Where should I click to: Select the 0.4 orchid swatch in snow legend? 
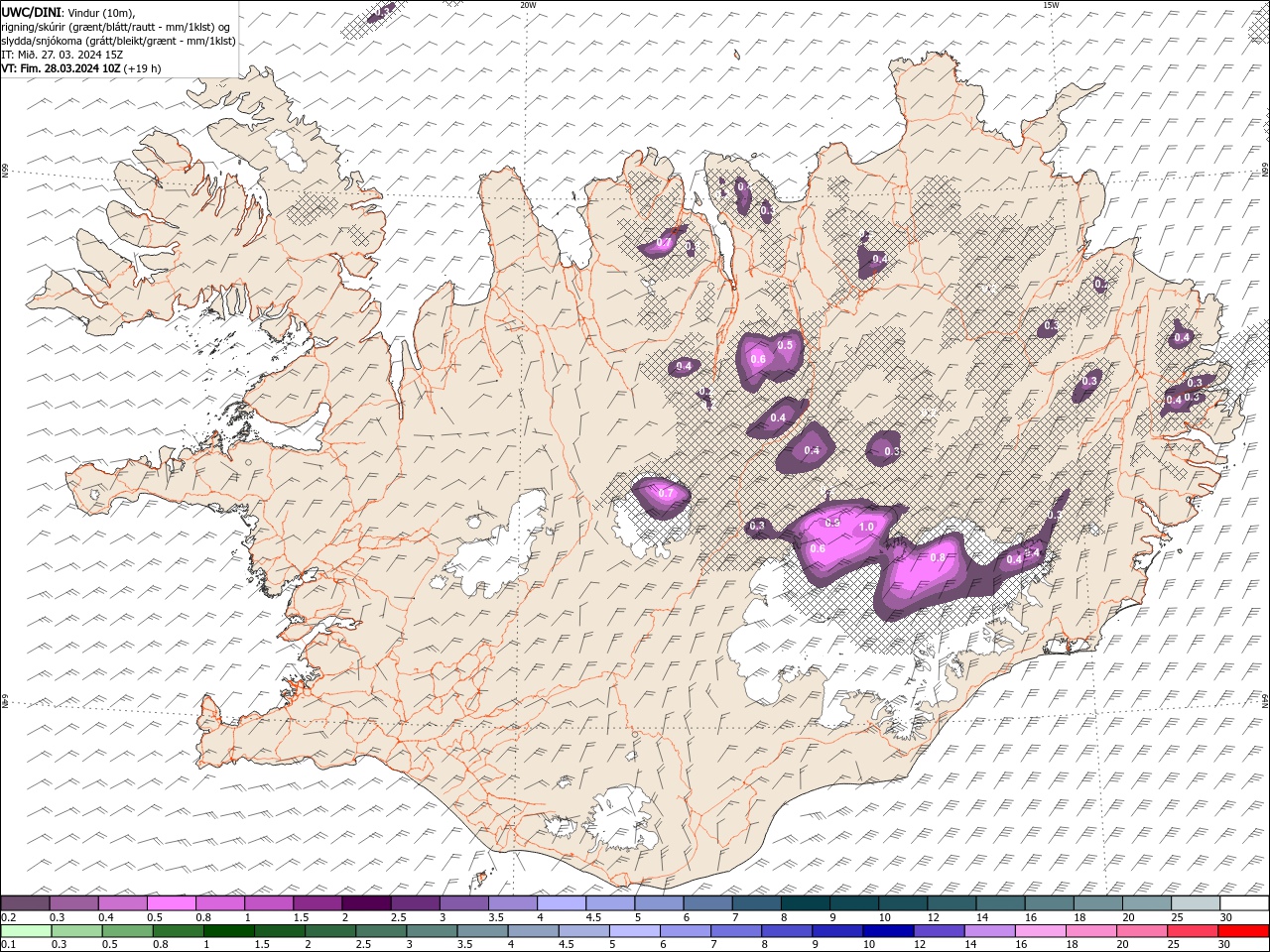pos(122,902)
